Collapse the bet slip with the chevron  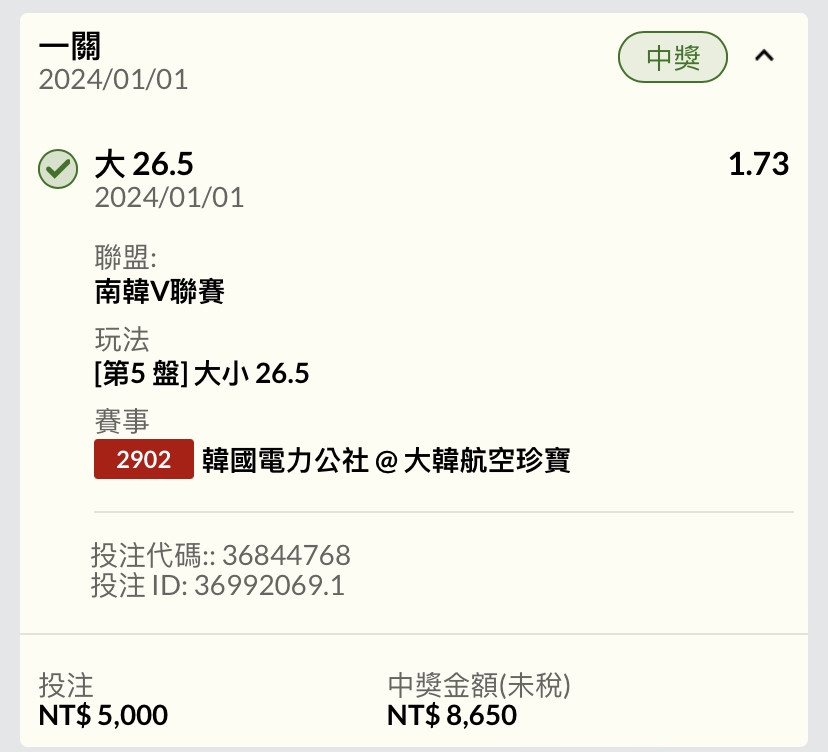(x=764, y=56)
